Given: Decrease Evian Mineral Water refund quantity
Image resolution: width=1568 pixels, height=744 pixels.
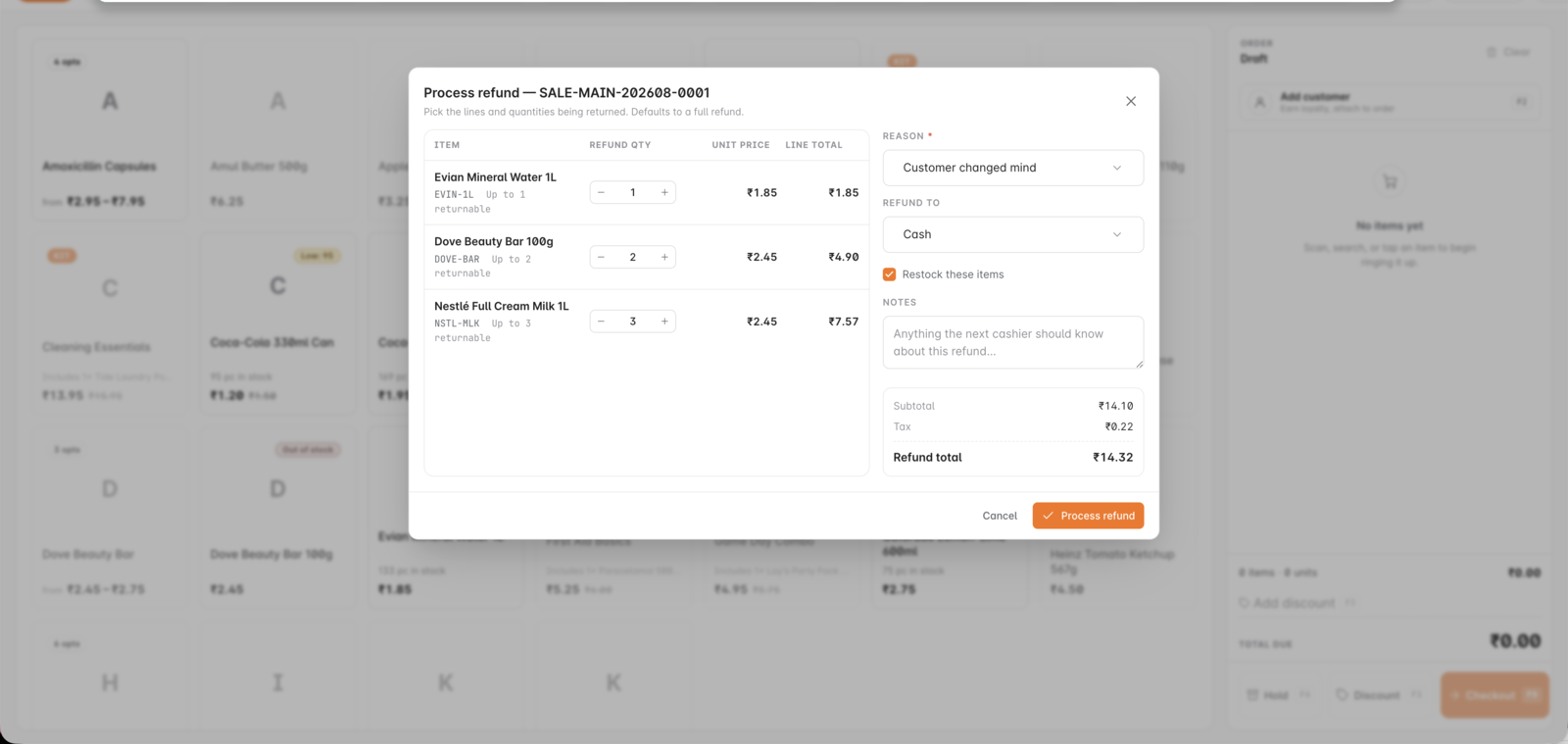Looking at the screenshot, I should (x=602, y=192).
